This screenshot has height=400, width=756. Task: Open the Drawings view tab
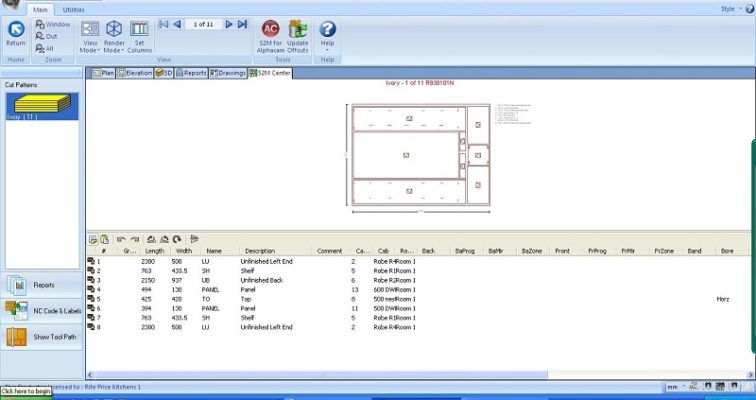[228, 73]
